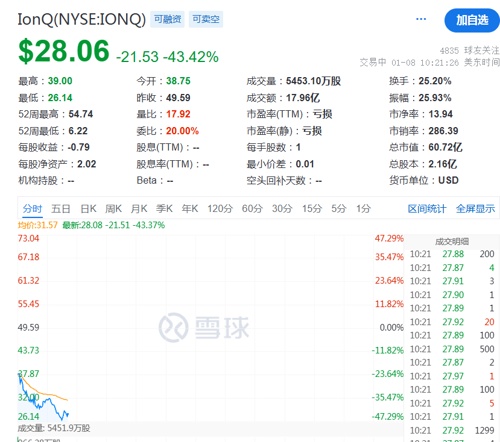Click the 全屏显示 link
This screenshot has height=442, width=500.
pyautogui.click(x=475, y=209)
